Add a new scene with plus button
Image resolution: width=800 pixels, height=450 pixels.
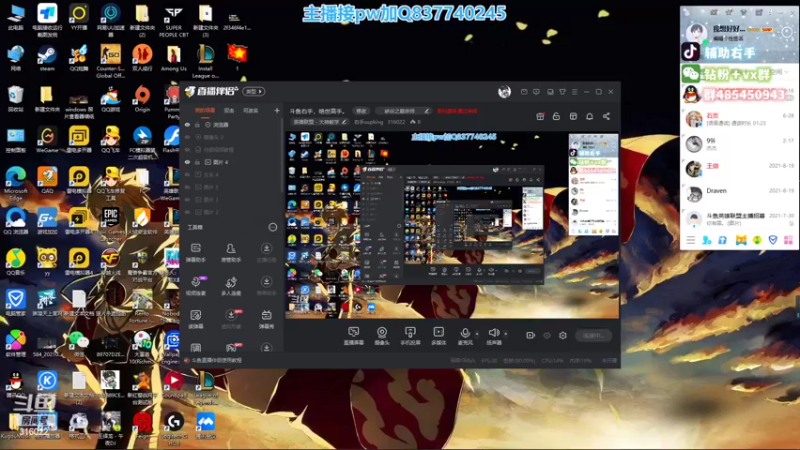tap(277, 110)
